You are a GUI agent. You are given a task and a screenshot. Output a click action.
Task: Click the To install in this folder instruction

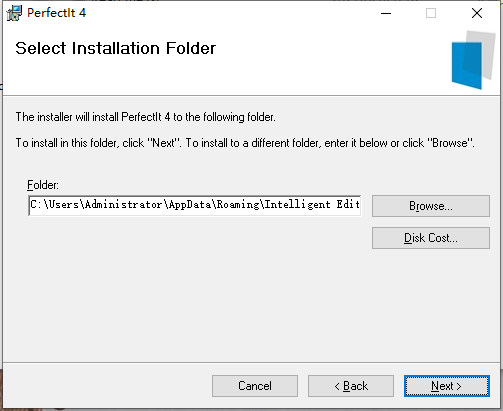point(245,143)
